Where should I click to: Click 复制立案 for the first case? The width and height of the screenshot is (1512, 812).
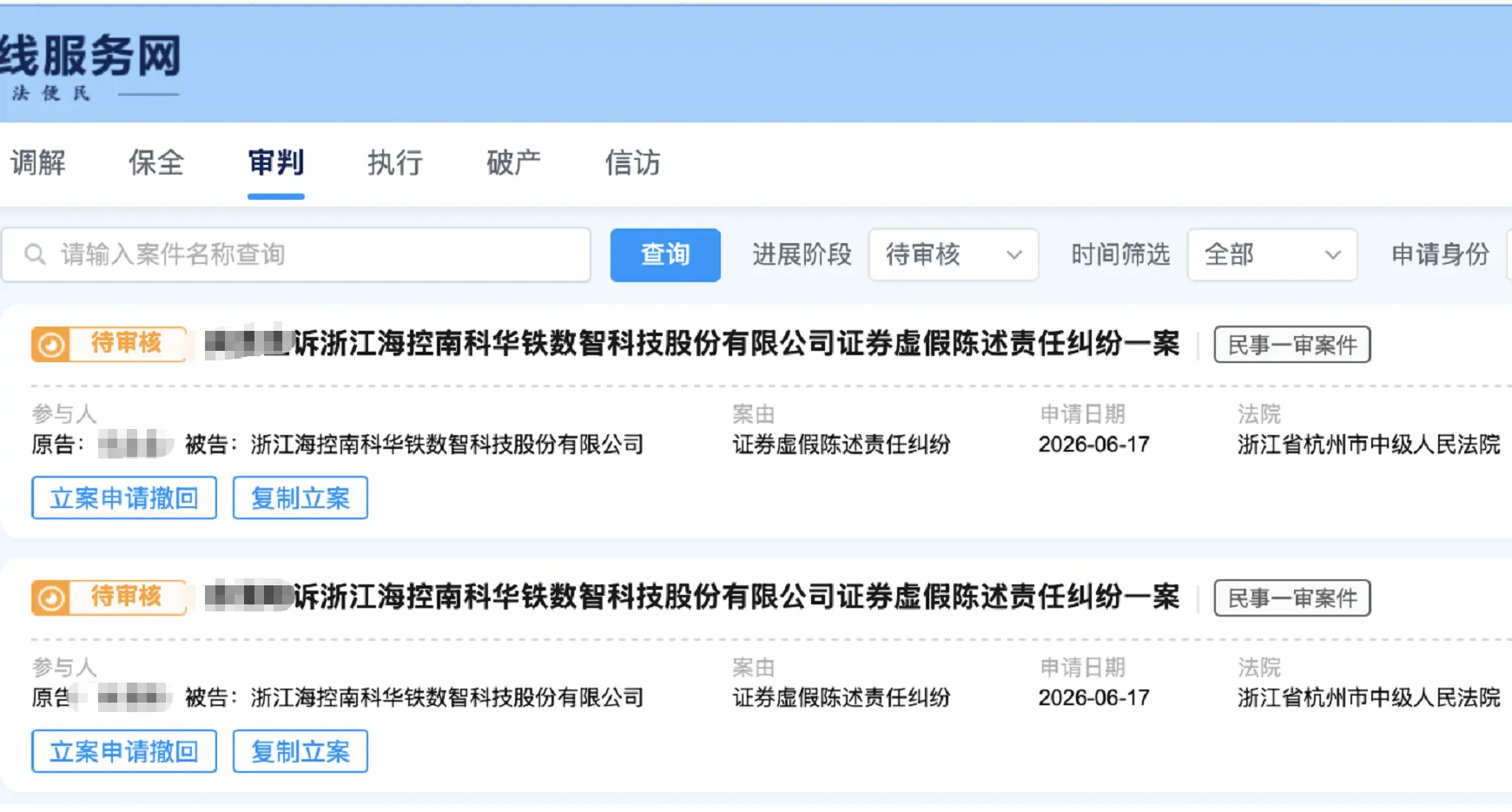point(300,498)
